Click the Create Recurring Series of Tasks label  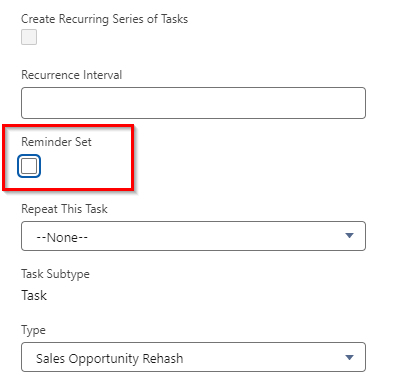(x=104, y=19)
